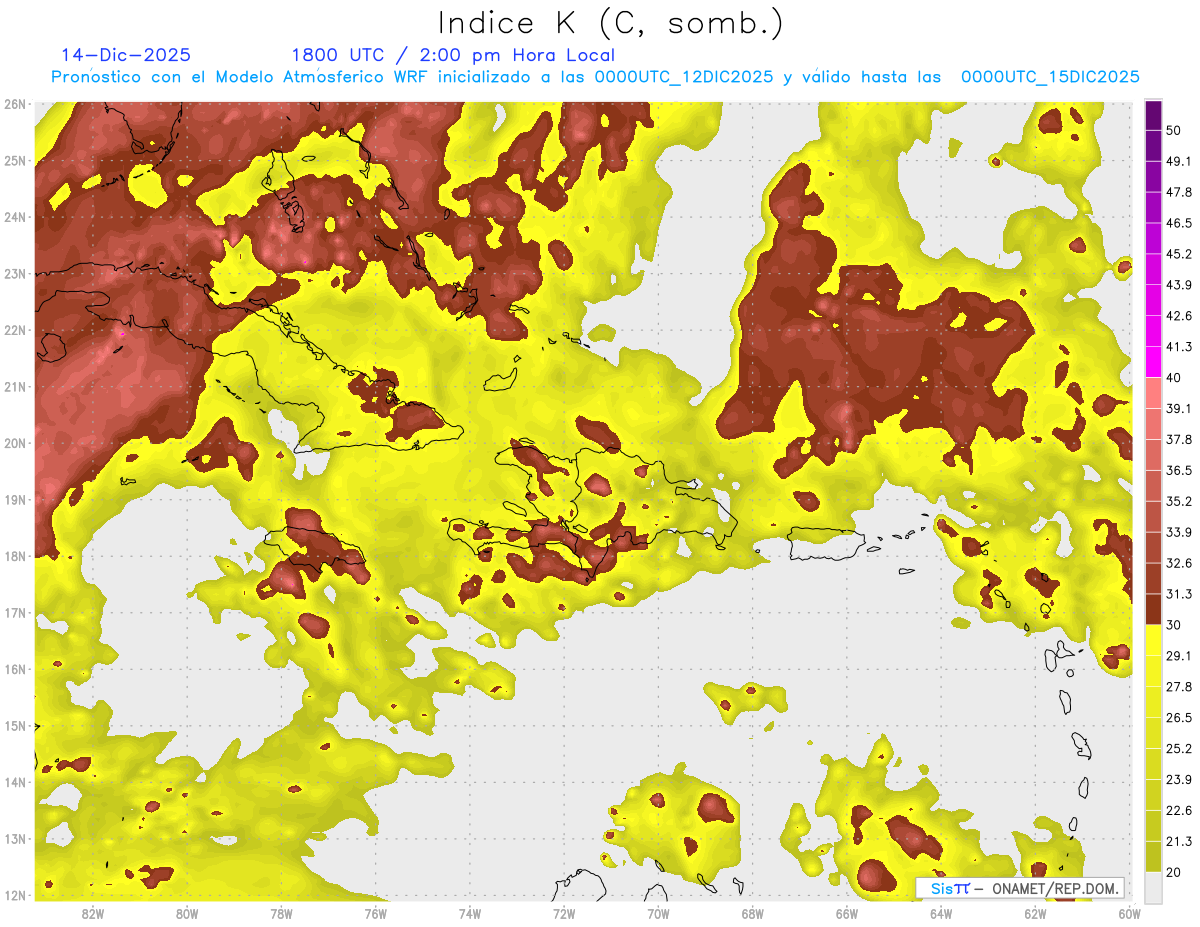The image size is (1200, 927).
Task: Click the colorbar value '36.5'
Action: [1179, 470]
